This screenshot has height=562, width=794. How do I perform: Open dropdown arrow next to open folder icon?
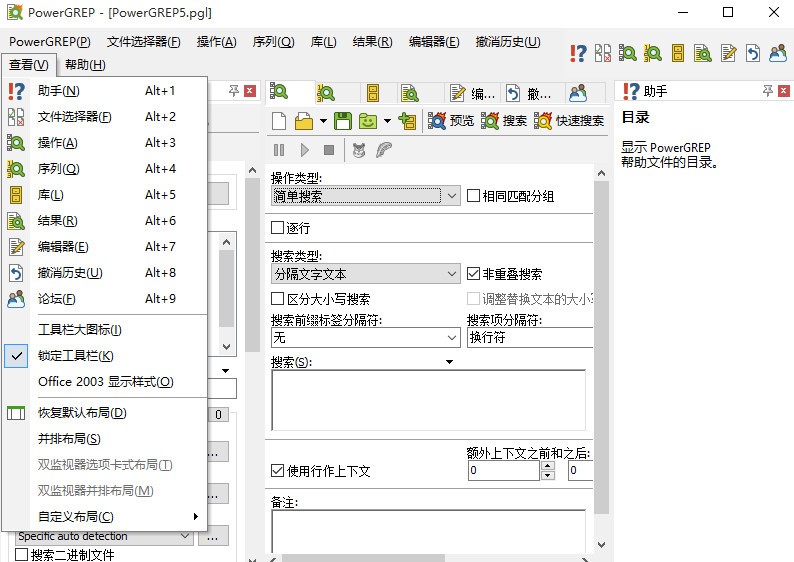pyautogui.click(x=323, y=121)
